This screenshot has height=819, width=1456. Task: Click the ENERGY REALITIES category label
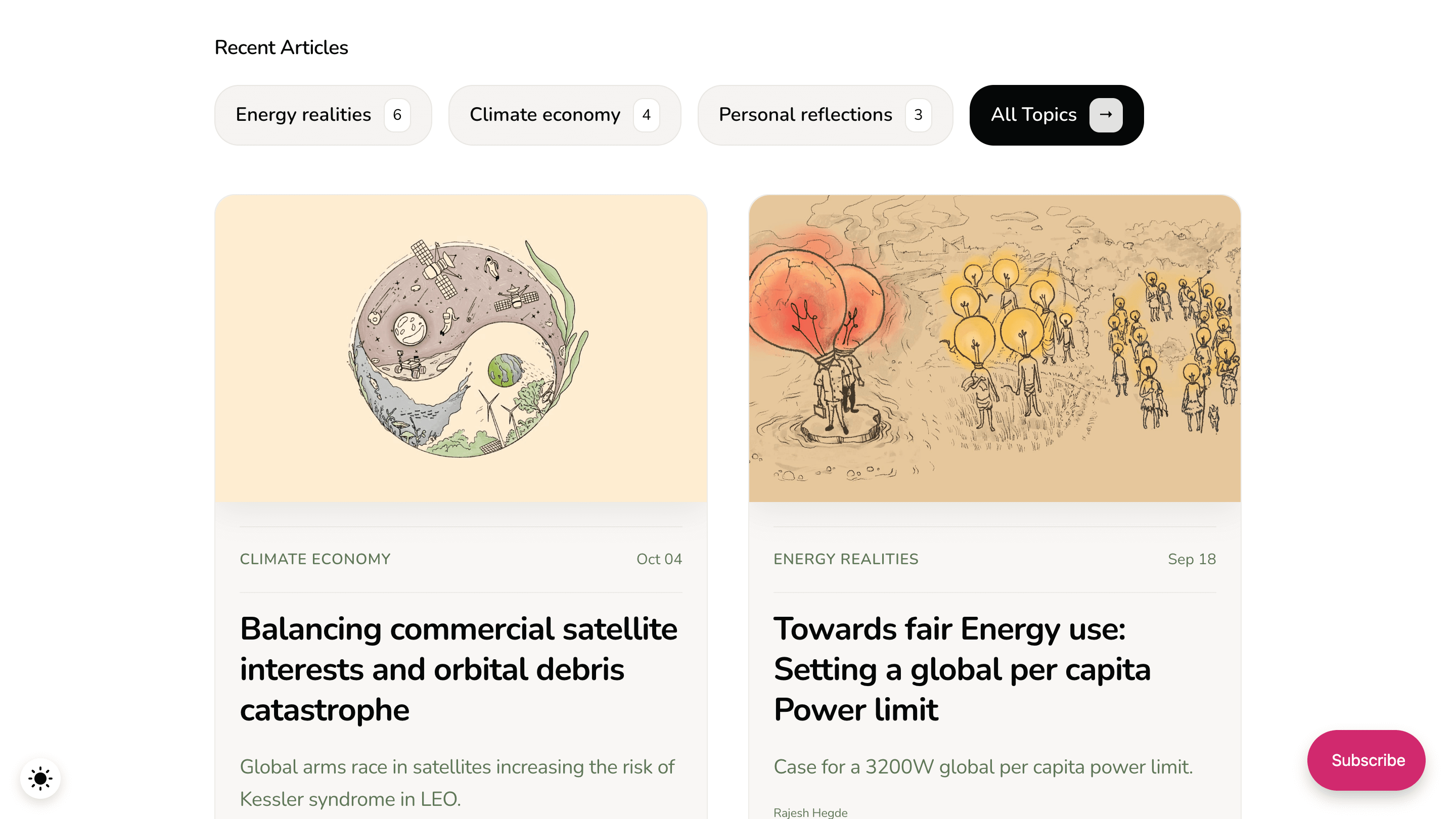846,559
